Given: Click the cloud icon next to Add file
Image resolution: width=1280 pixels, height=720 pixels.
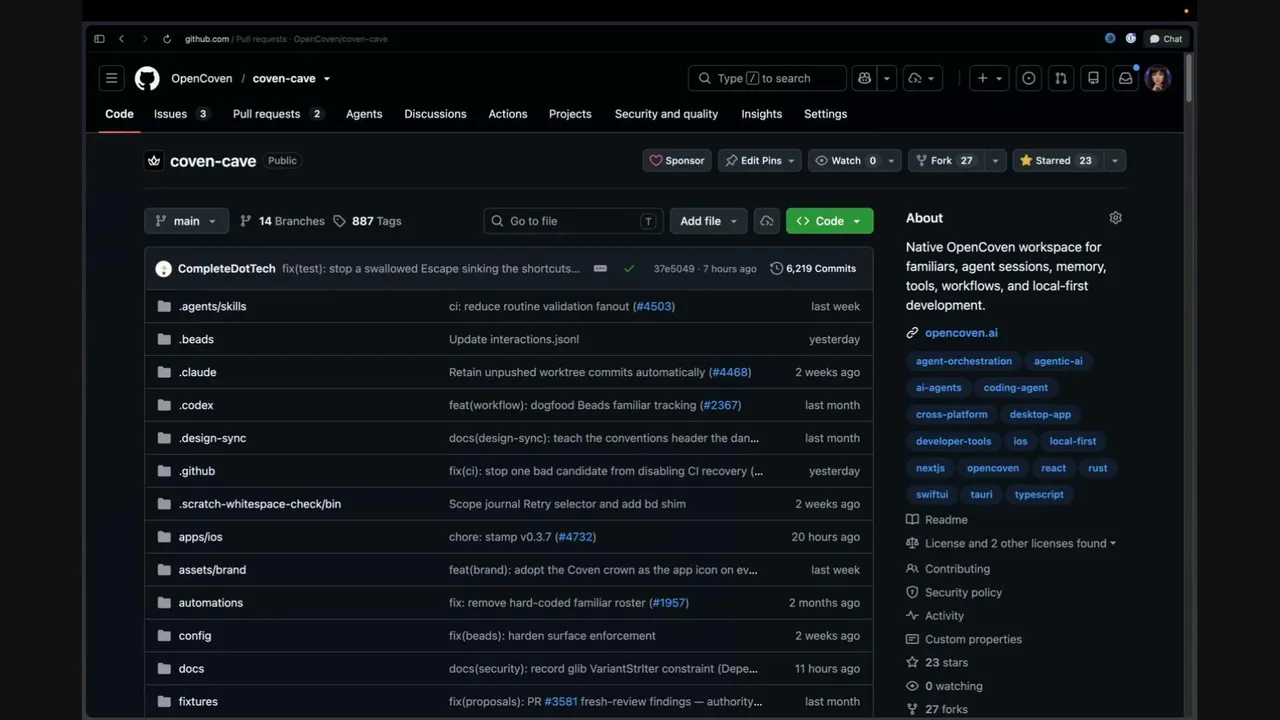Looking at the screenshot, I should pos(767,221).
